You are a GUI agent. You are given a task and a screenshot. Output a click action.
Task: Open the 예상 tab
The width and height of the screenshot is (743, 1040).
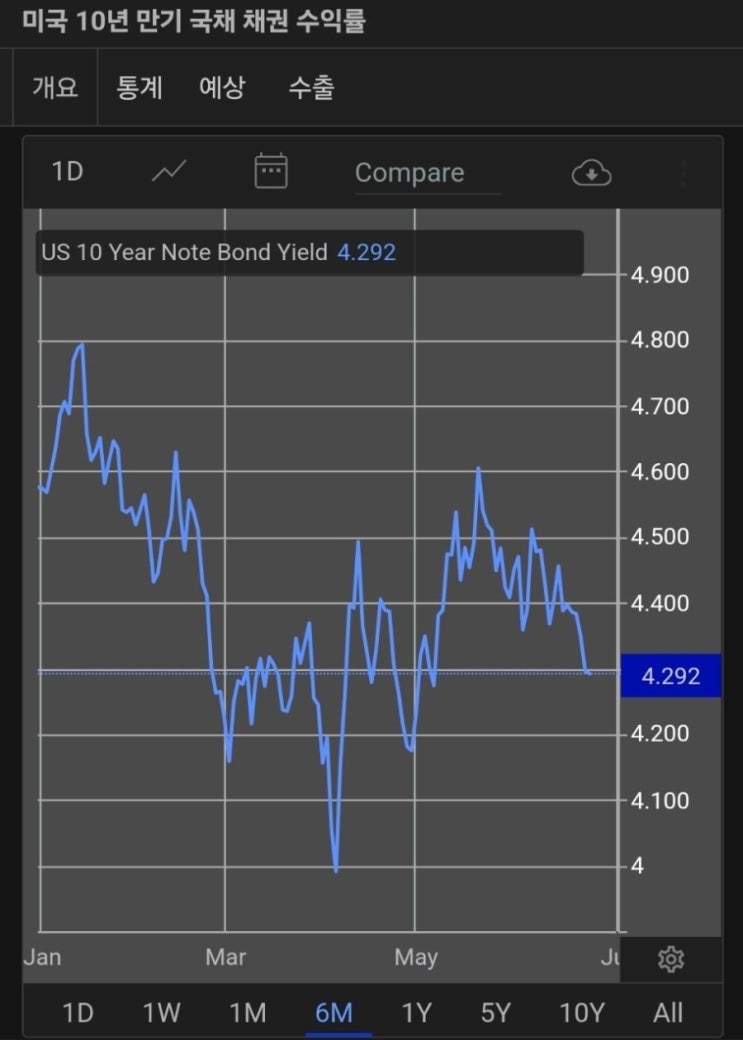click(x=222, y=87)
